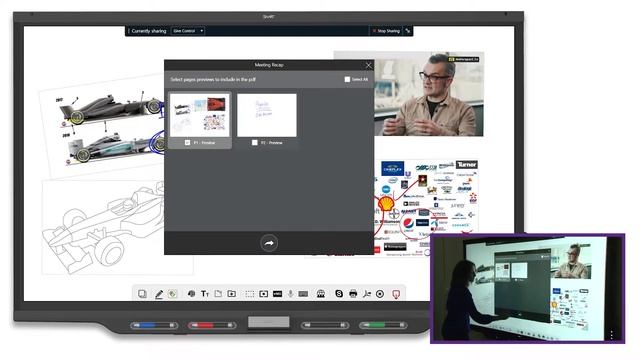The height and width of the screenshot is (360, 640).
Task: Select the pen tool in bottom toolbar
Action: [159, 294]
